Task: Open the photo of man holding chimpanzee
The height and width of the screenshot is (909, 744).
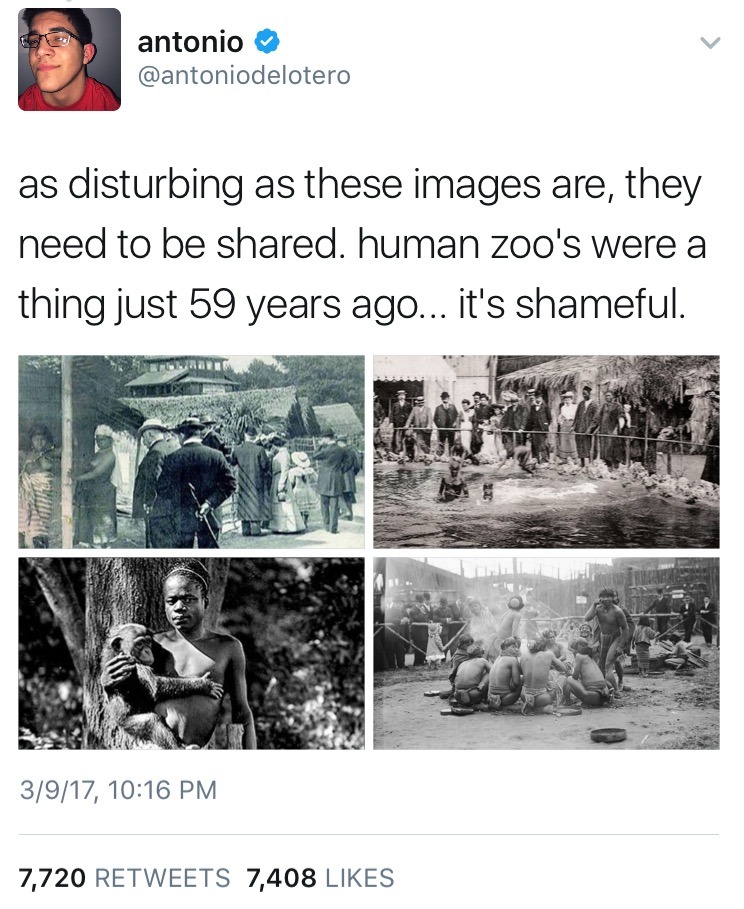Action: coord(191,653)
